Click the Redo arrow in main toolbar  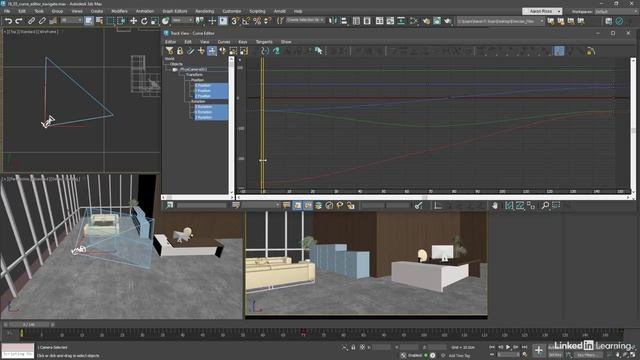pyautogui.click(x=19, y=21)
